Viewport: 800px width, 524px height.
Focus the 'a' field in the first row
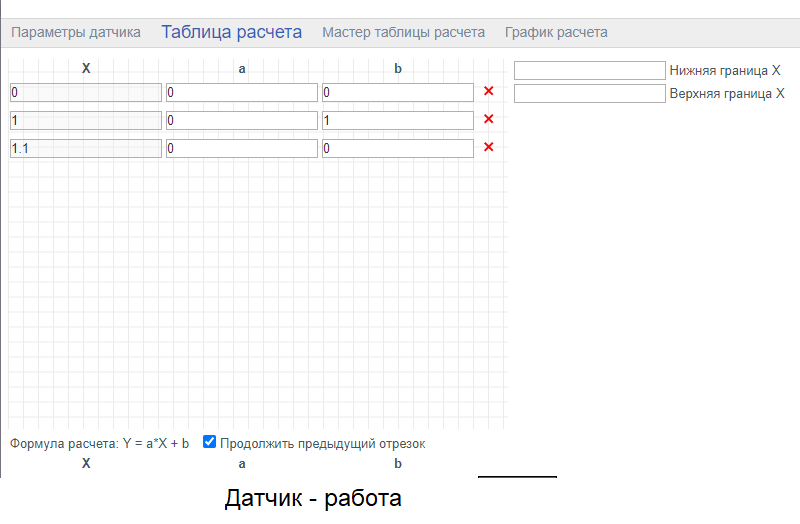pos(241,92)
